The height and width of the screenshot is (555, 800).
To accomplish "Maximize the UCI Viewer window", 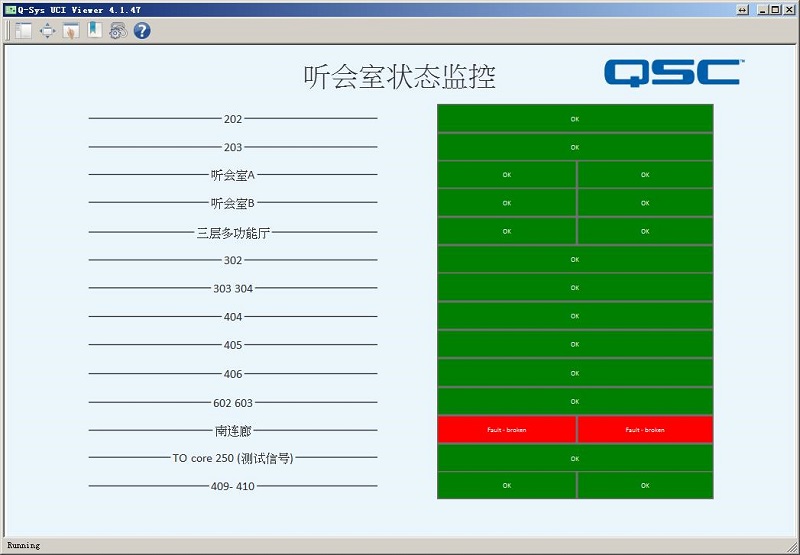I will pos(776,10).
